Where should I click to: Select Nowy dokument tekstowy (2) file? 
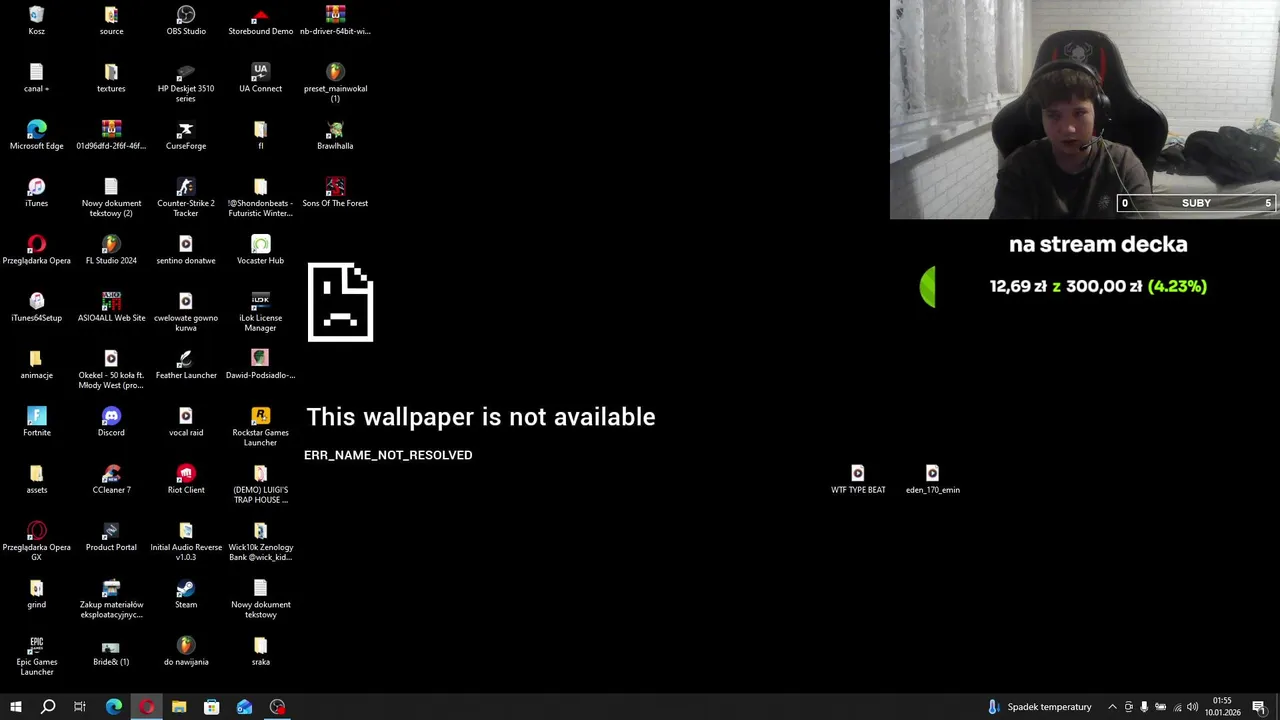point(111,198)
